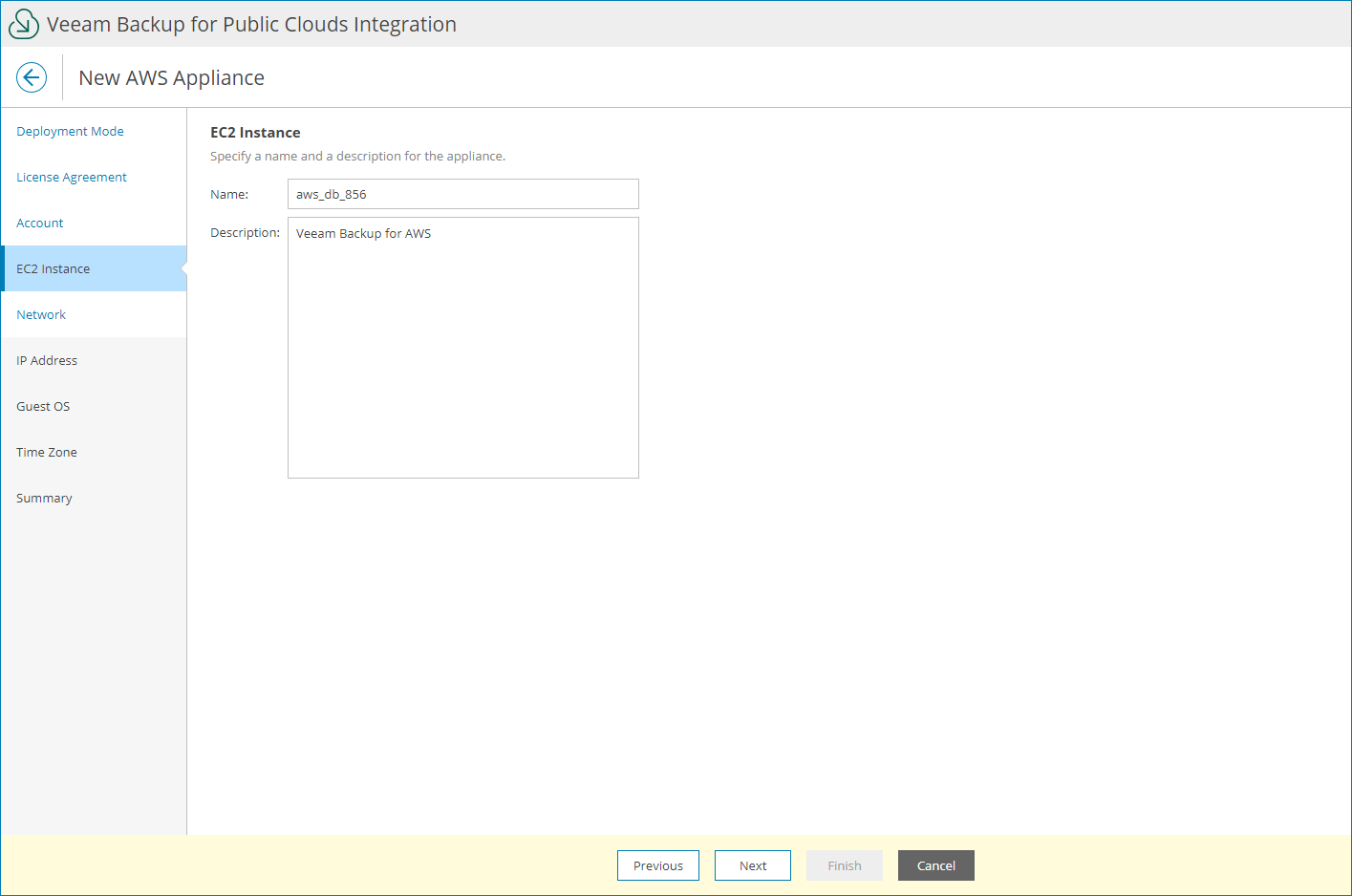
Task: Click the Previous button
Action: click(x=657, y=865)
